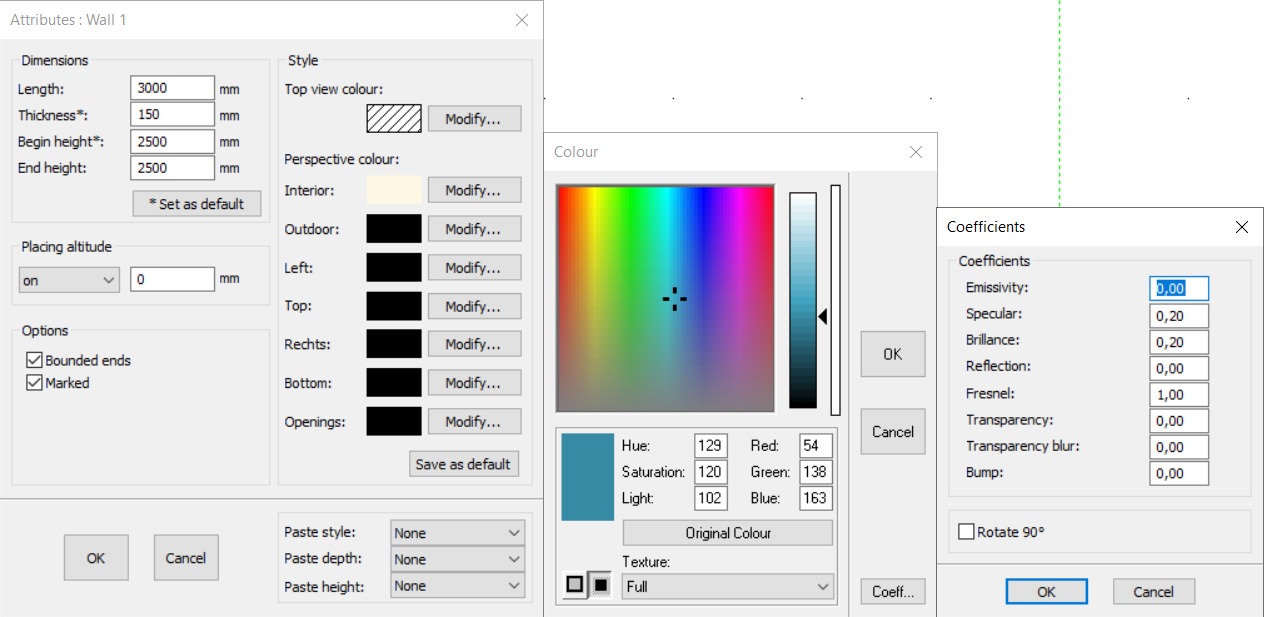The image size is (1265, 617).
Task: Close the Colour dialog window
Action: pyautogui.click(x=915, y=152)
